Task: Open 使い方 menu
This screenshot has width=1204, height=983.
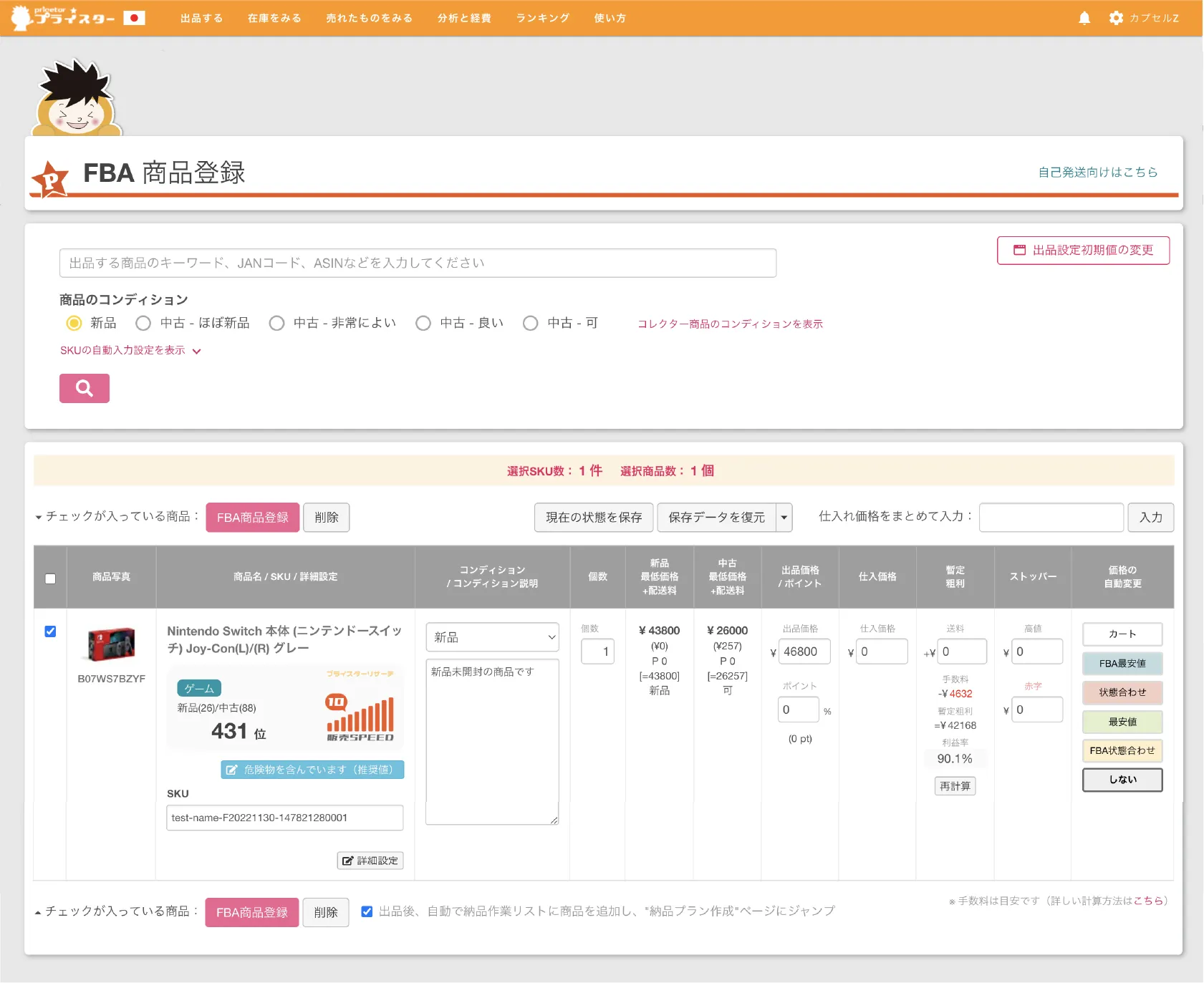Action: 610,18
